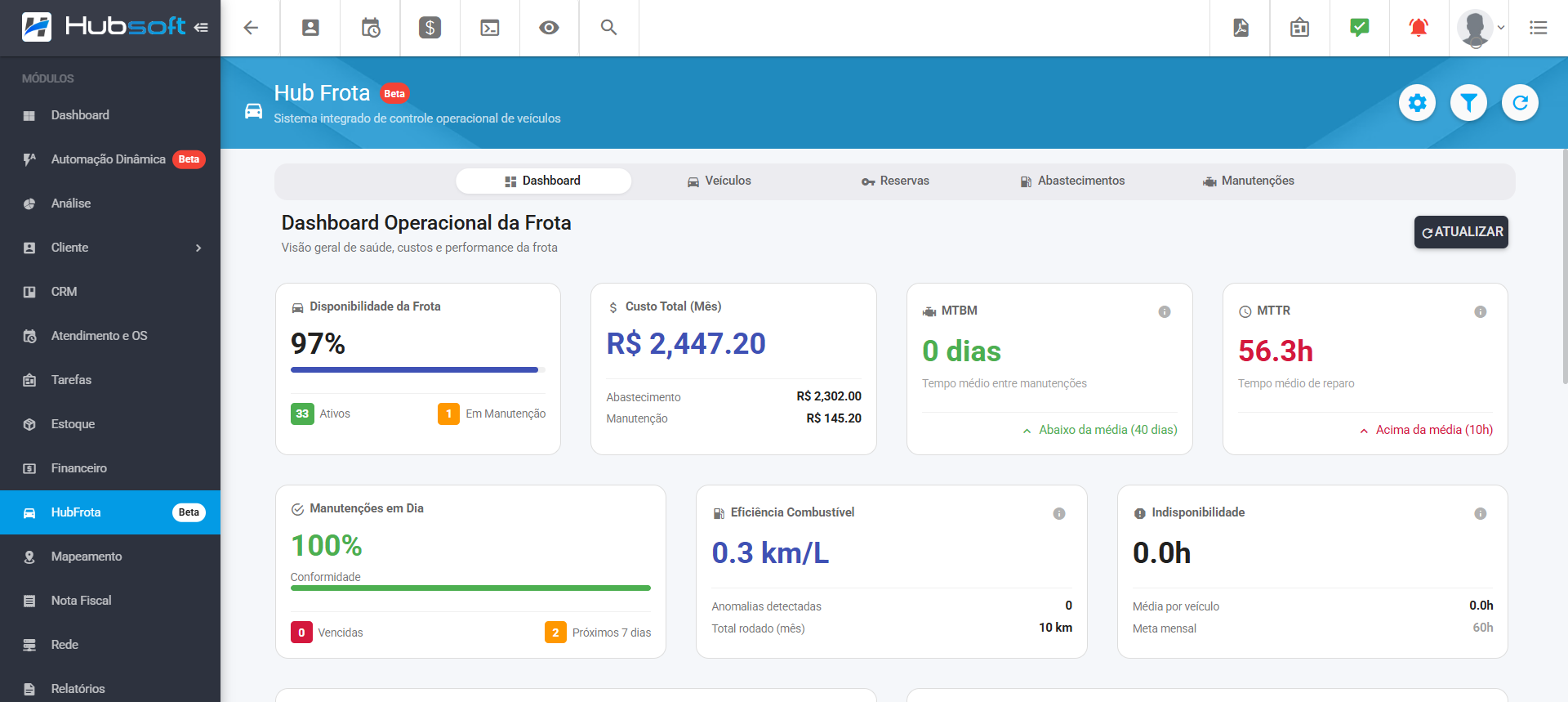
Task: Click the round refresh button in header
Action: tap(1521, 103)
